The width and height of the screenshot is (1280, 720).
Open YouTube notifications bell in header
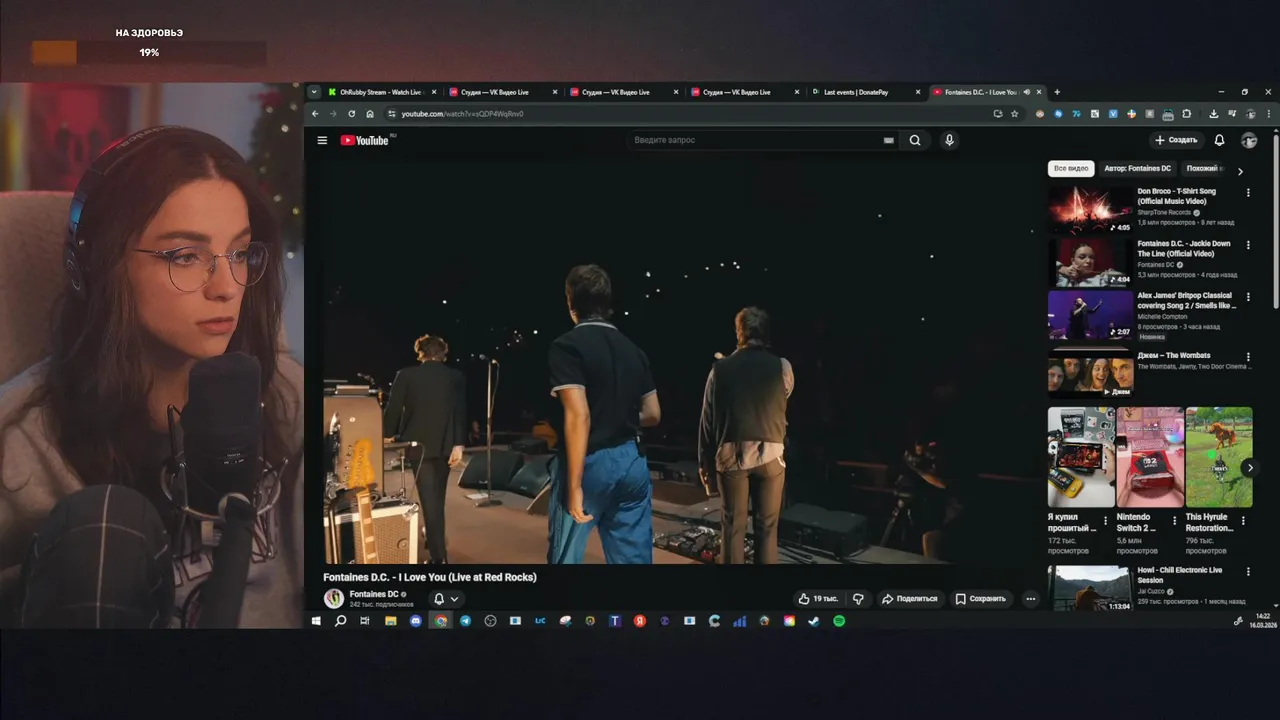coord(1219,140)
